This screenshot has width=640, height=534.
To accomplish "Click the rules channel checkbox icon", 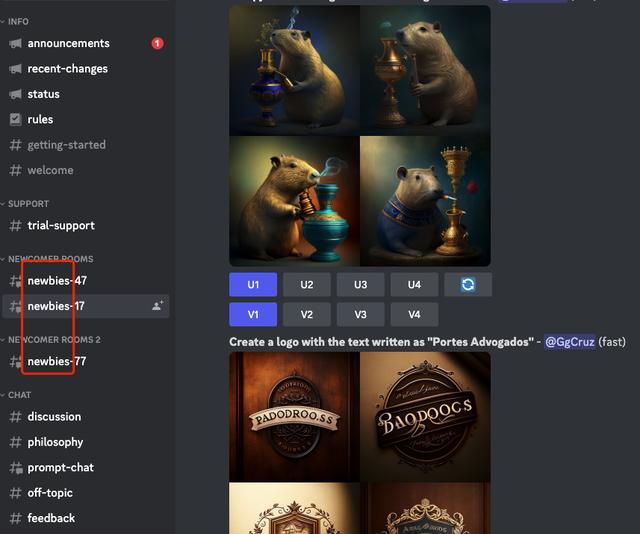I will click(x=15, y=119).
